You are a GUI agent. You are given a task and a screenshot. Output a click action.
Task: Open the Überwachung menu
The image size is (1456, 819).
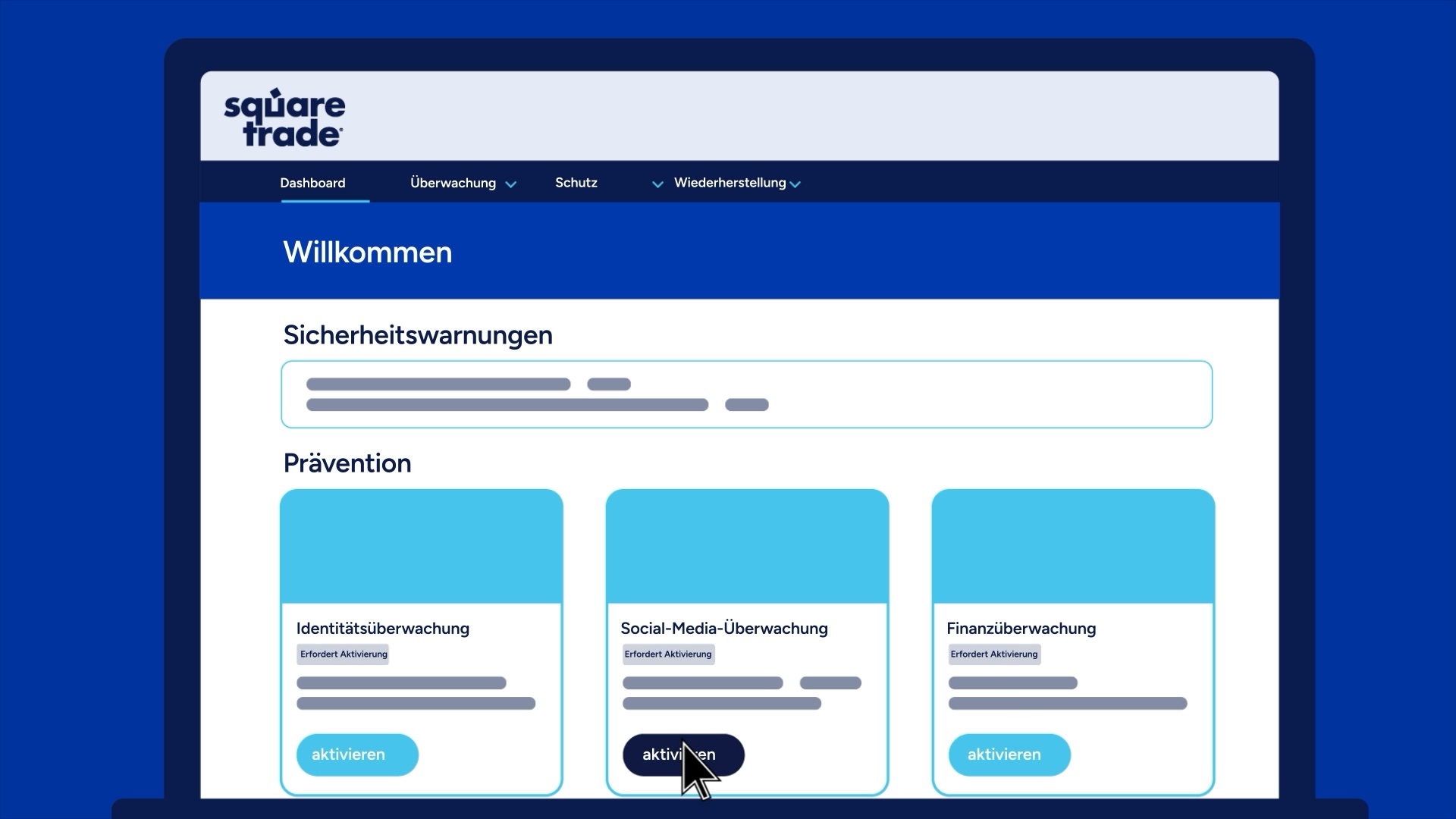(x=453, y=183)
